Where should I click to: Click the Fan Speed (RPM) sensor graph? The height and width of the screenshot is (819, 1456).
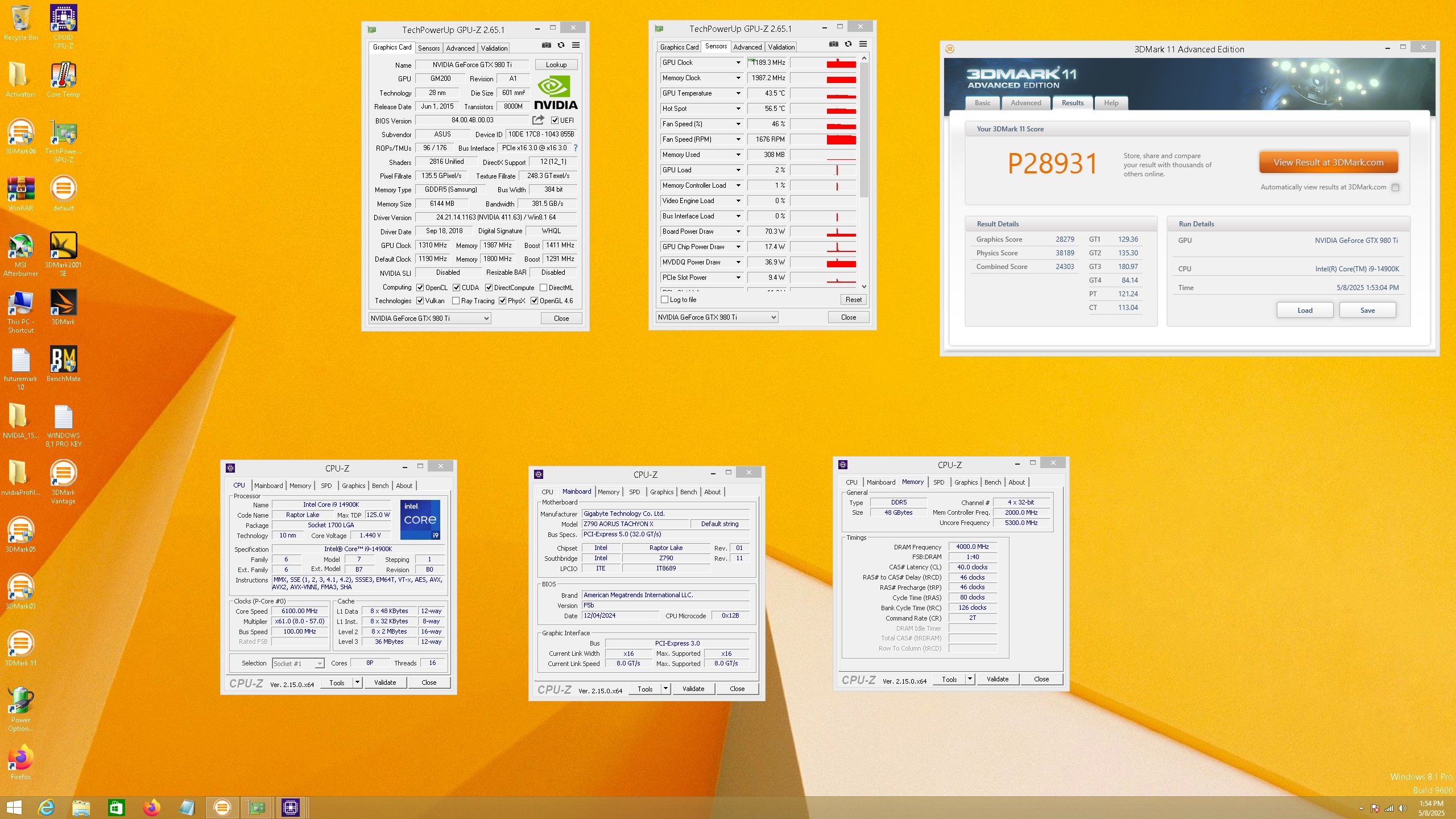tap(823, 139)
